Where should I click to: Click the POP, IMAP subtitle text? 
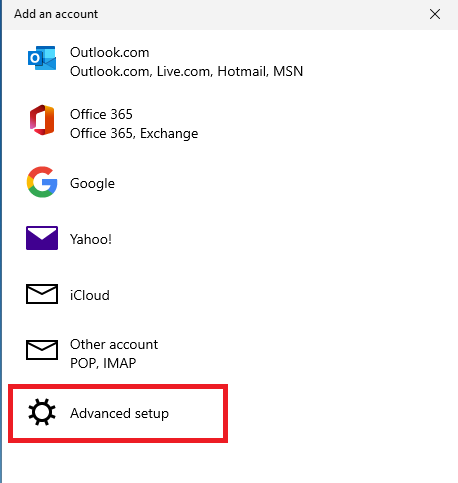pos(103,363)
